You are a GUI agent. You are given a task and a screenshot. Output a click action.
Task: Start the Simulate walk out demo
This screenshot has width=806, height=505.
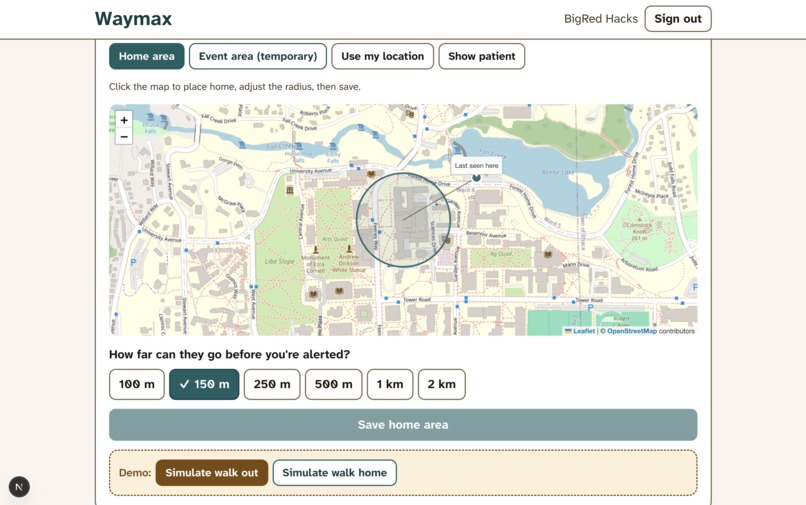[x=212, y=473]
